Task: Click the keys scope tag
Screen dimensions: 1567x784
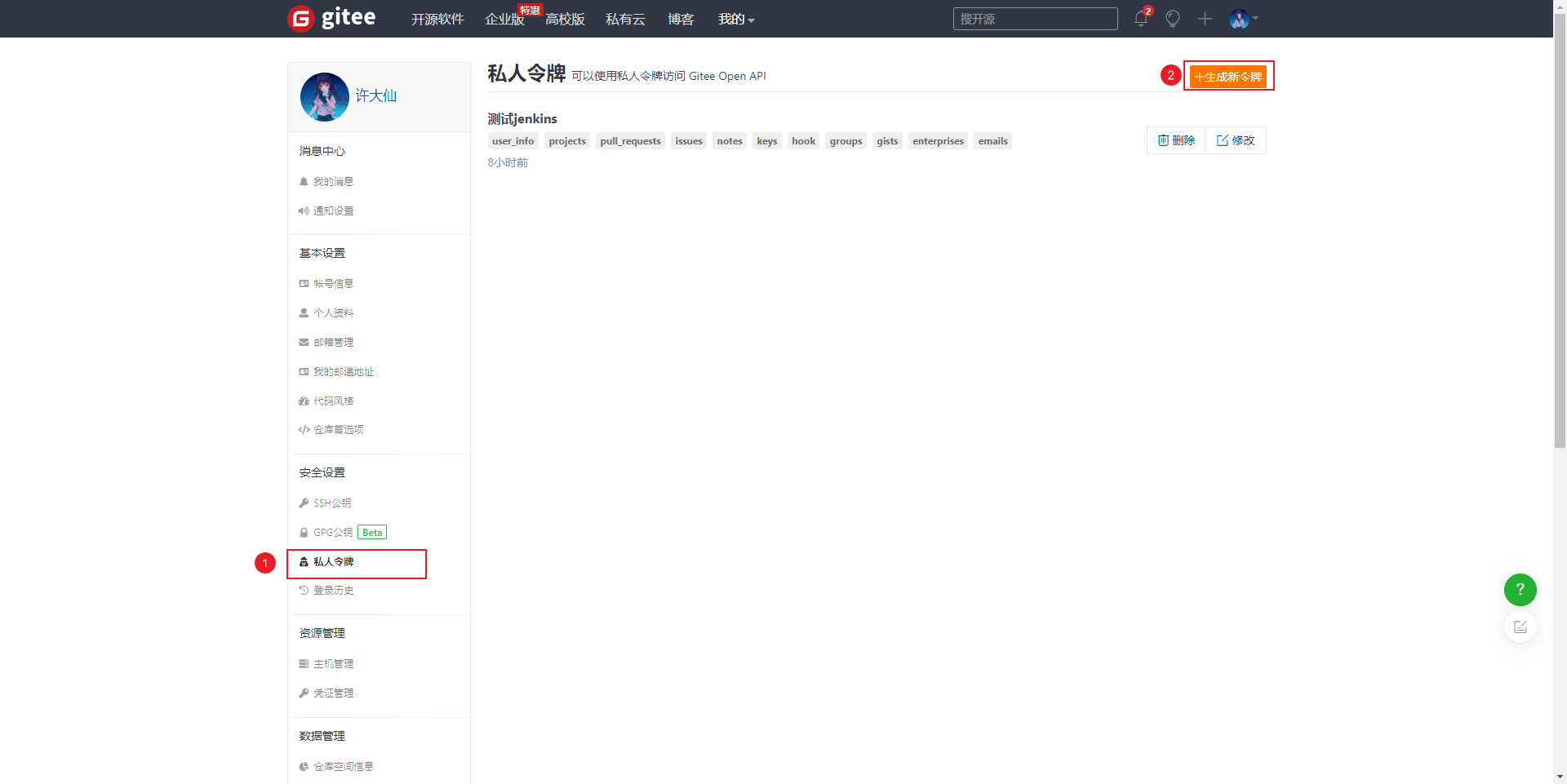Action: 767,141
